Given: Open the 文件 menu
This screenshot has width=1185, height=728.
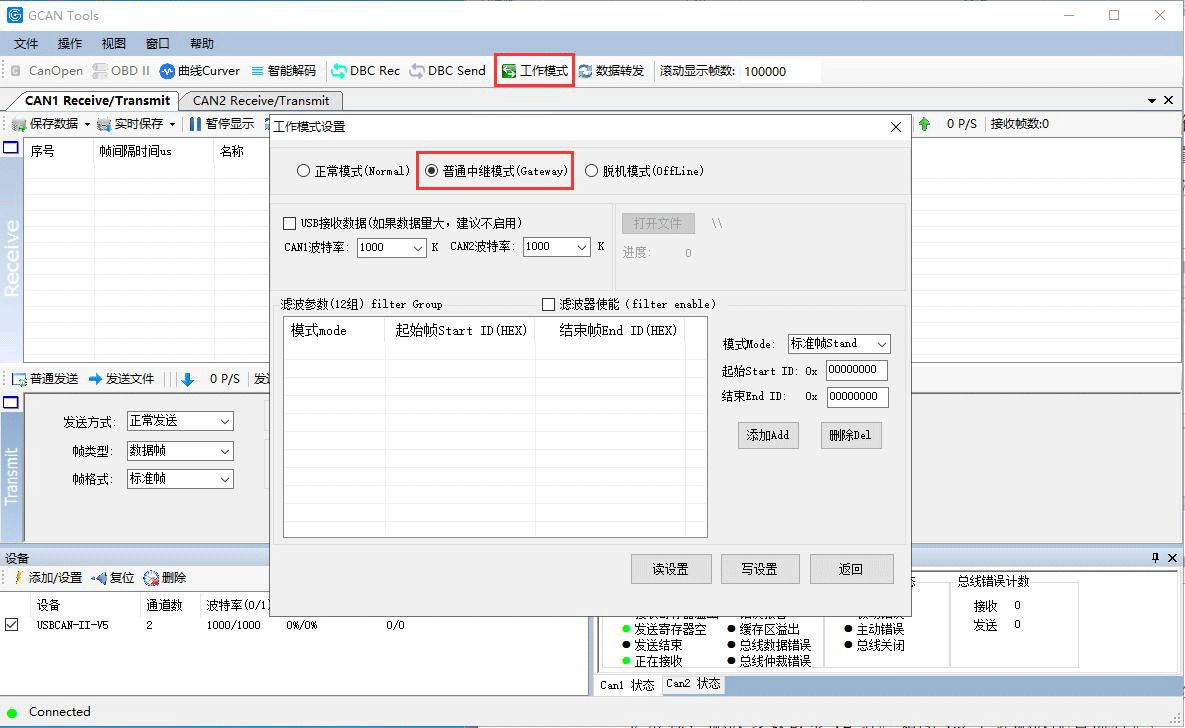Looking at the screenshot, I should [26, 44].
